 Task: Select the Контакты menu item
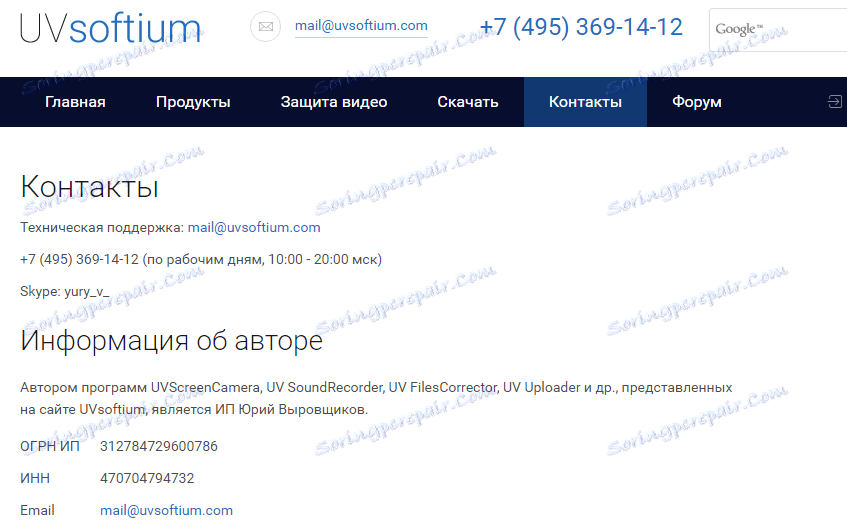(586, 102)
